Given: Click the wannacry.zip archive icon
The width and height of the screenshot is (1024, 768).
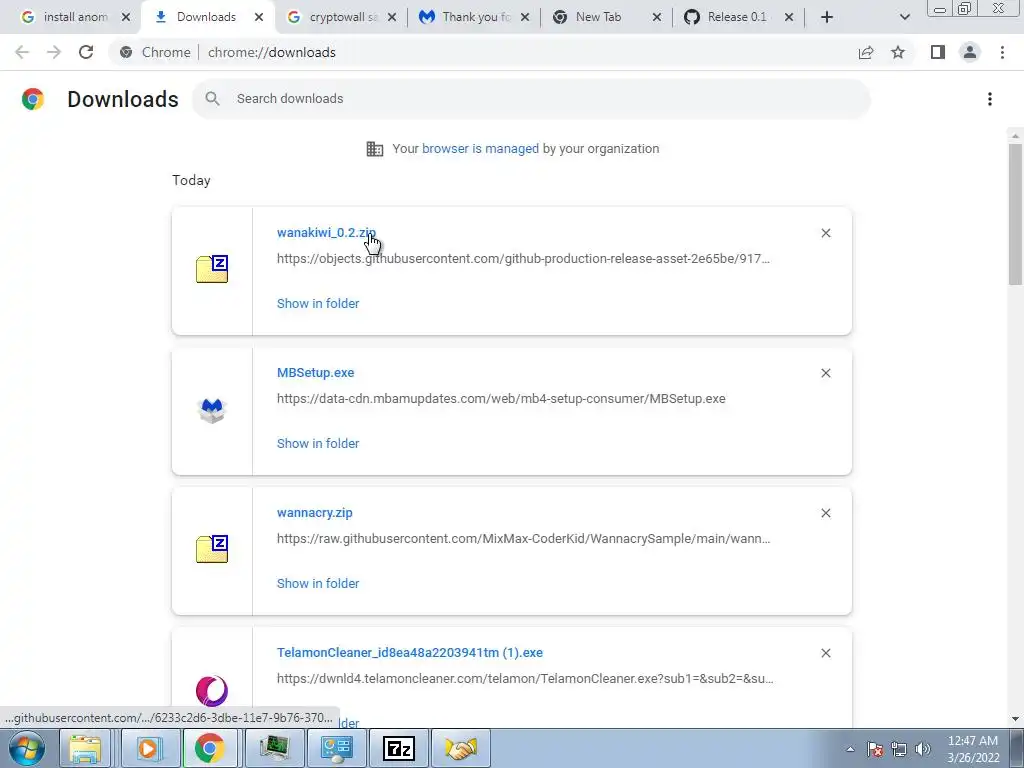Looking at the screenshot, I should tap(212, 549).
